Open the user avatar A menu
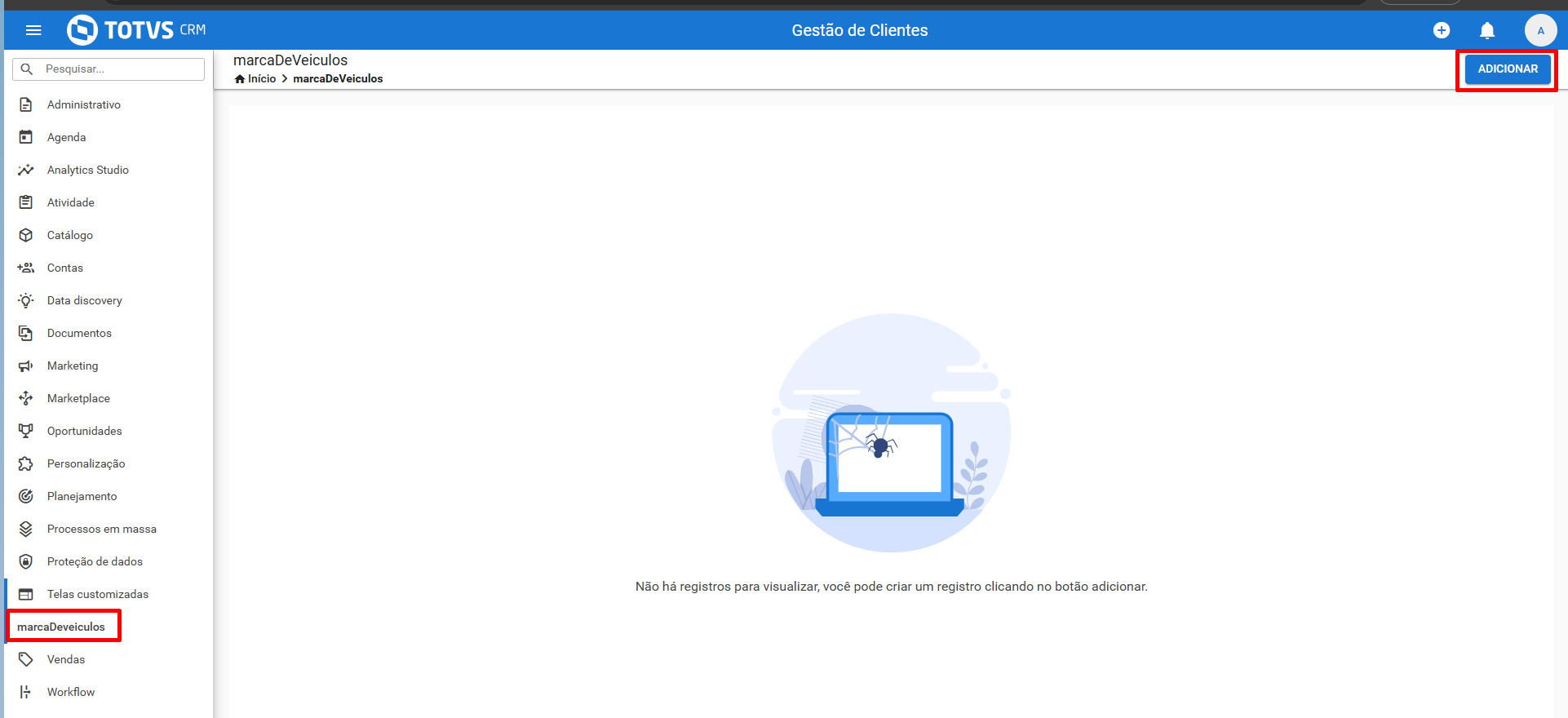1568x718 pixels. (1540, 30)
